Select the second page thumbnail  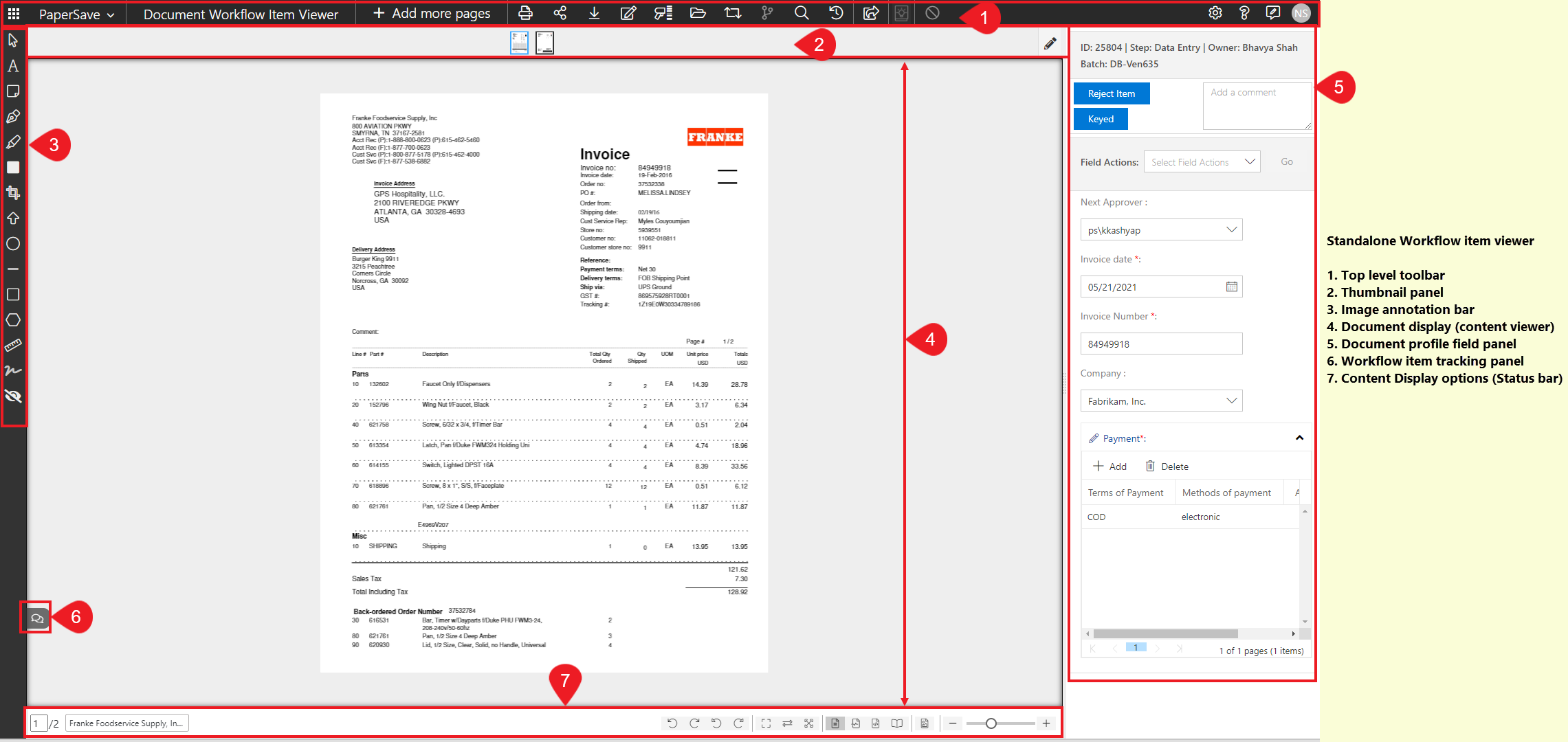(x=544, y=43)
